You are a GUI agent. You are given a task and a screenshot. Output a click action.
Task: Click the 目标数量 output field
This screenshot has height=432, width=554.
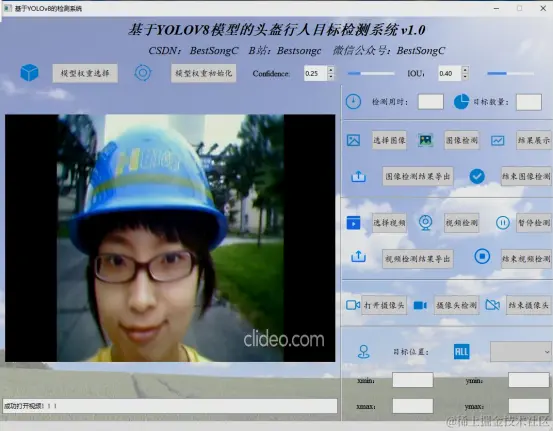[x=529, y=102]
